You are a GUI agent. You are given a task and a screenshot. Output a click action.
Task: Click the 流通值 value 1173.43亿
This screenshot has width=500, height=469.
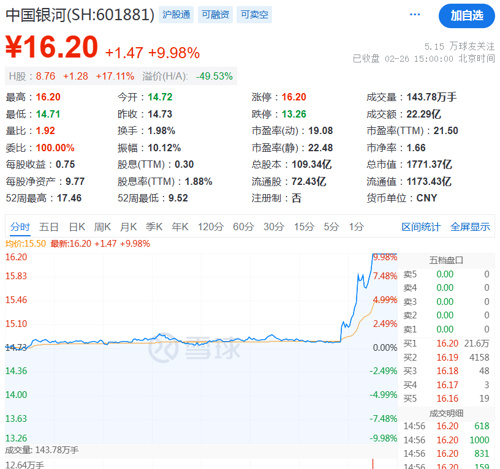coord(429,182)
